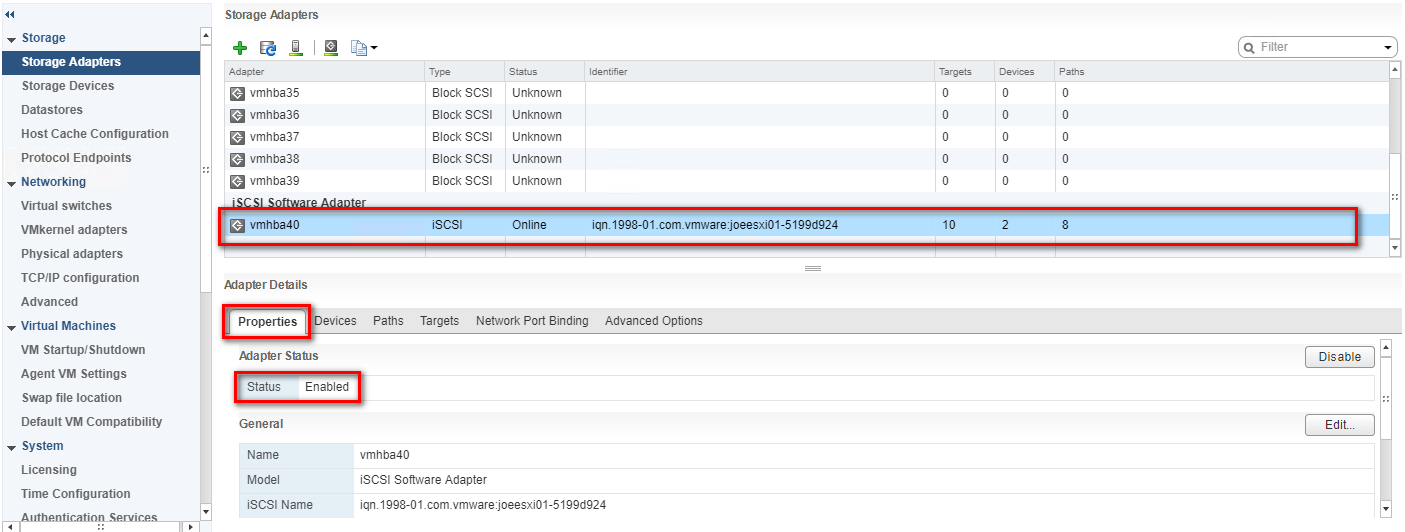Click the iSCSI Software Adapter group heading
Screen dimensions: 1405x532
(x=299, y=203)
